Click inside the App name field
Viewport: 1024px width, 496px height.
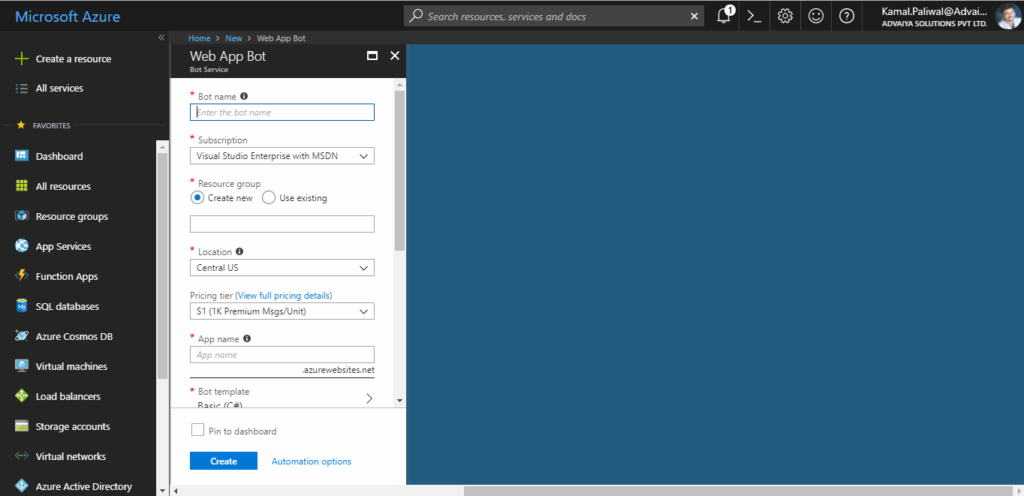point(282,354)
